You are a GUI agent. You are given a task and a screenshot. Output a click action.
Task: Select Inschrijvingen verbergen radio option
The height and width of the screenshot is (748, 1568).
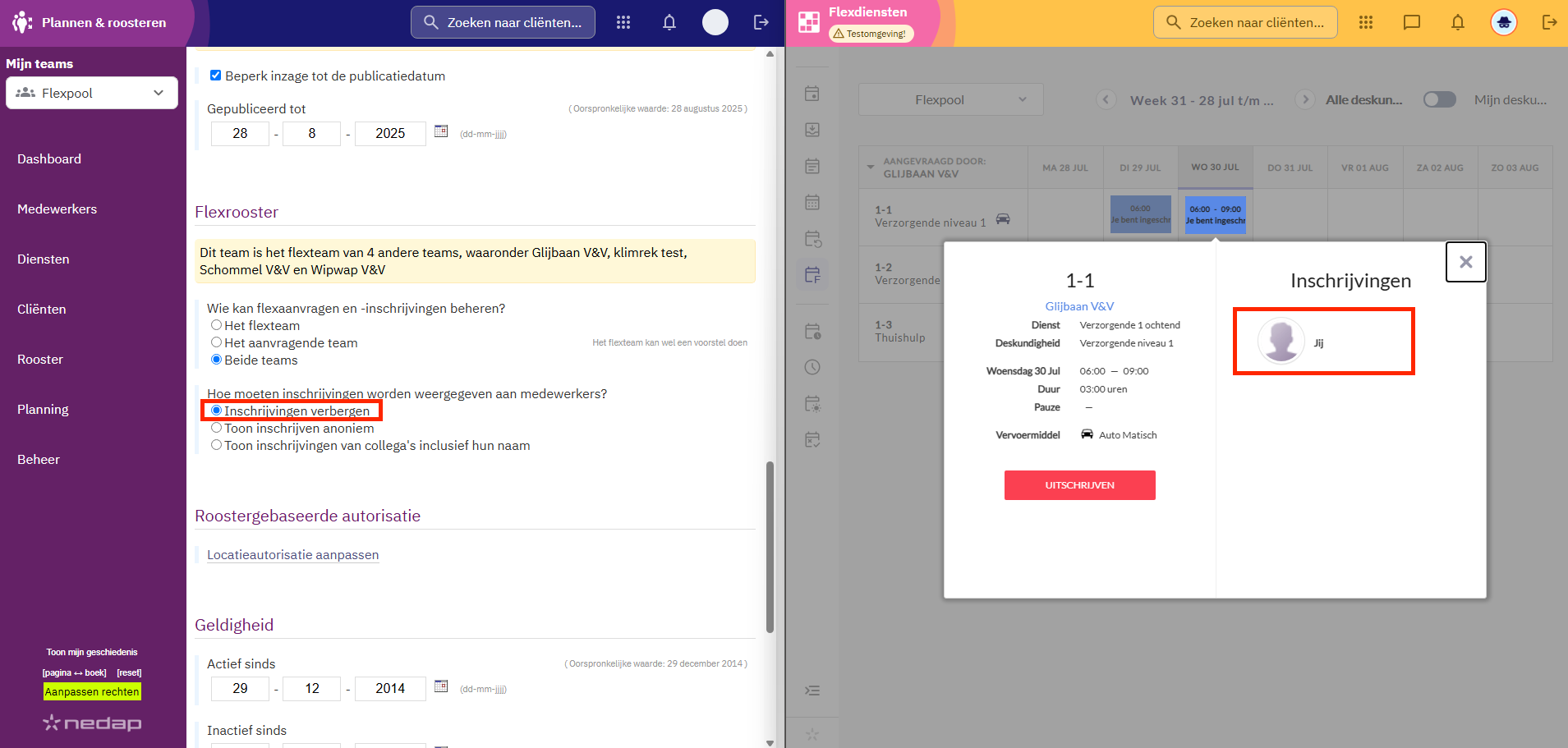pos(217,411)
